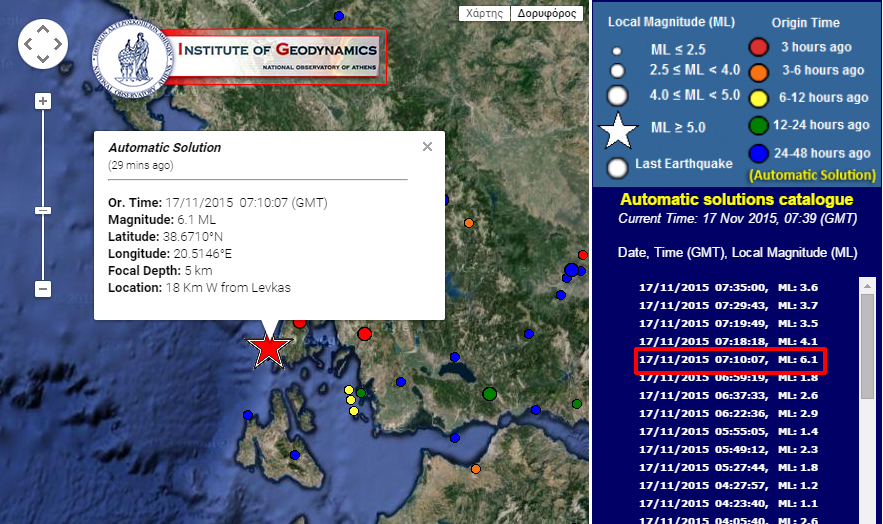The height and width of the screenshot is (524, 883).
Task: Open the 07:35:00 ML 3.6 catalogue entry
Action: 735,287
